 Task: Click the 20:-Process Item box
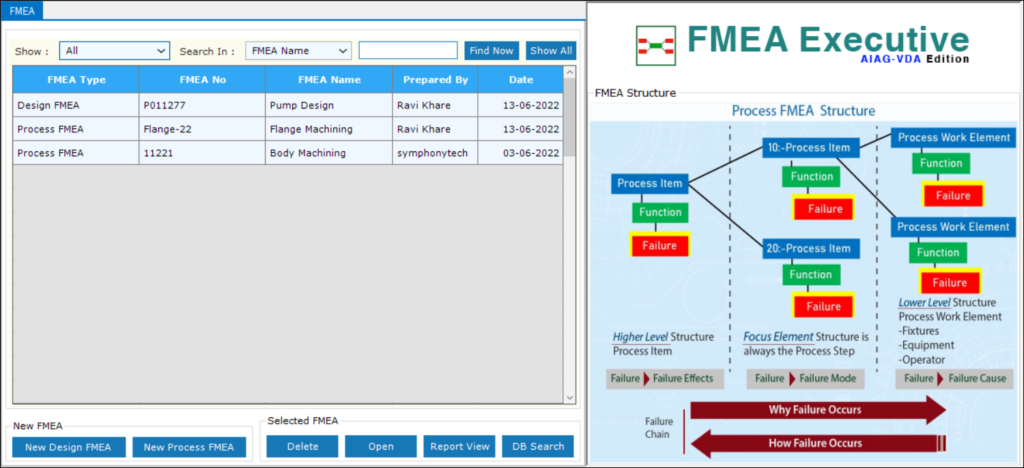811,249
